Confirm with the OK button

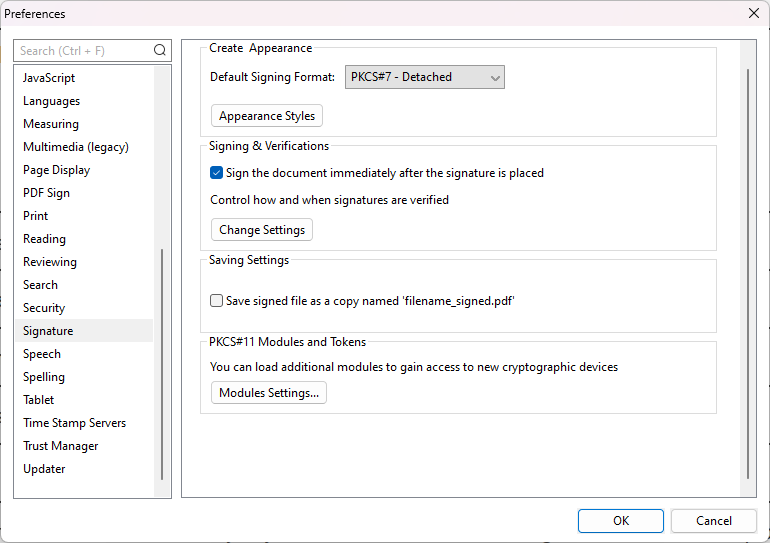pyautogui.click(x=621, y=520)
